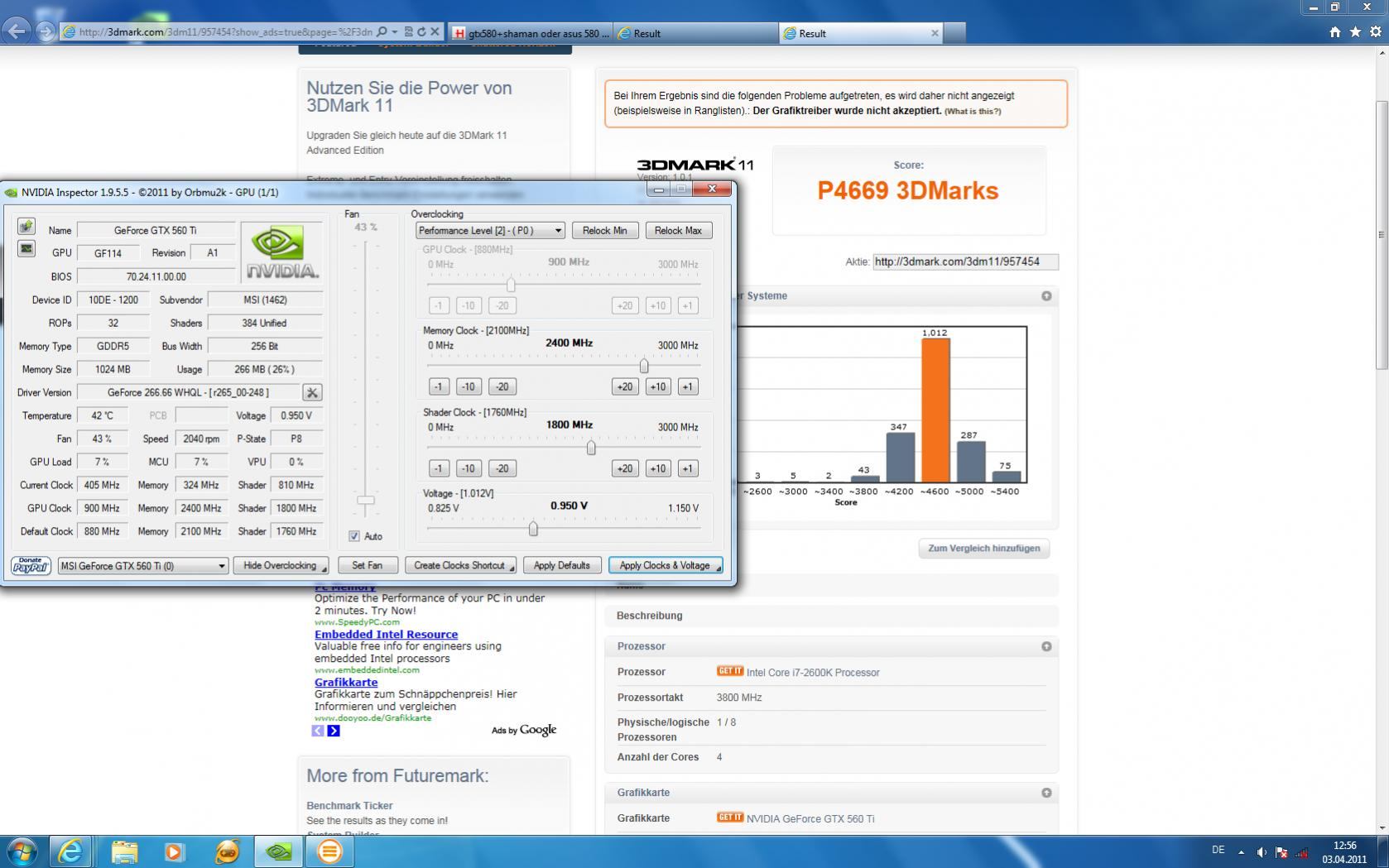Click the Fan speed vertical slider
This screenshot has width=1389, height=868.
[x=366, y=501]
